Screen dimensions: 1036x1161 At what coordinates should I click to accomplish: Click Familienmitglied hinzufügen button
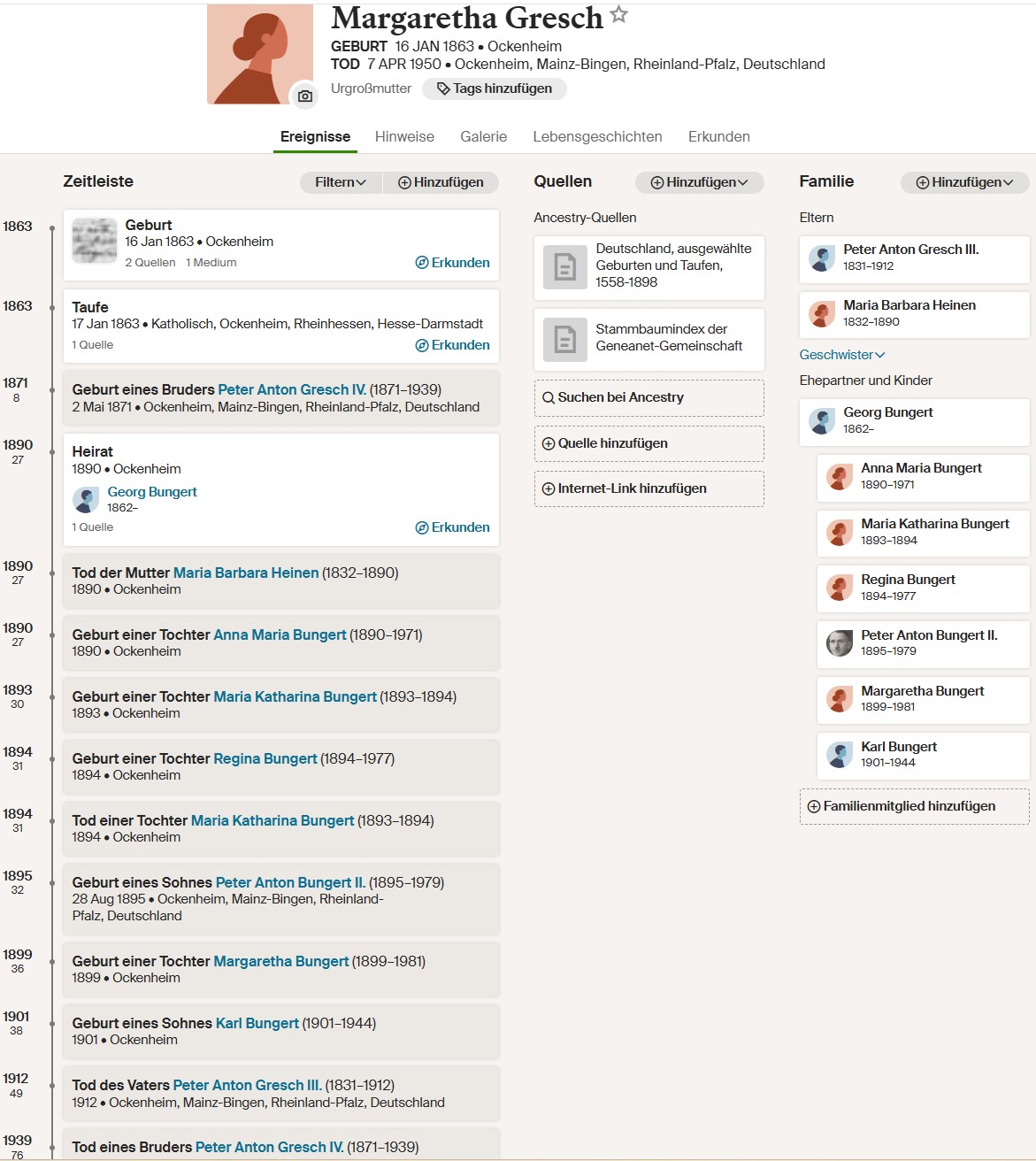coord(914,806)
